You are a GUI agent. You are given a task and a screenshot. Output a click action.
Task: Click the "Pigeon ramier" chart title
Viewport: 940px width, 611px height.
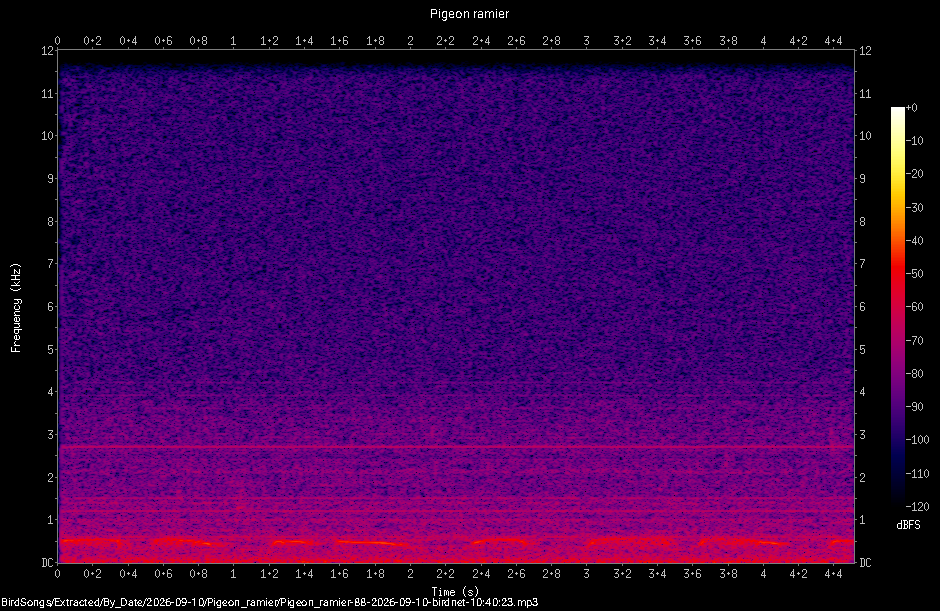click(x=469, y=14)
